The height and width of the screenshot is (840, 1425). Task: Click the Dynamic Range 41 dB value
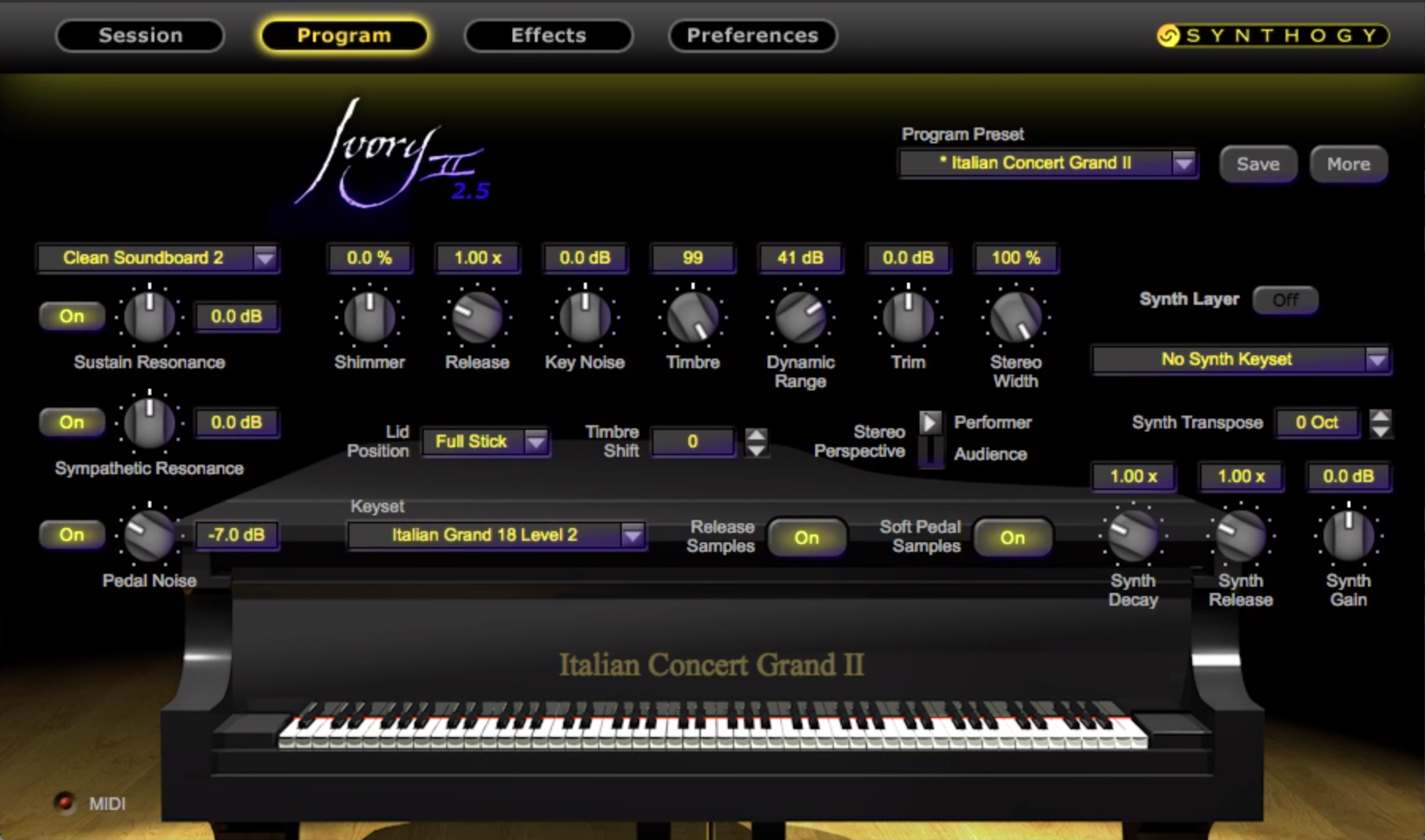[800, 258]
